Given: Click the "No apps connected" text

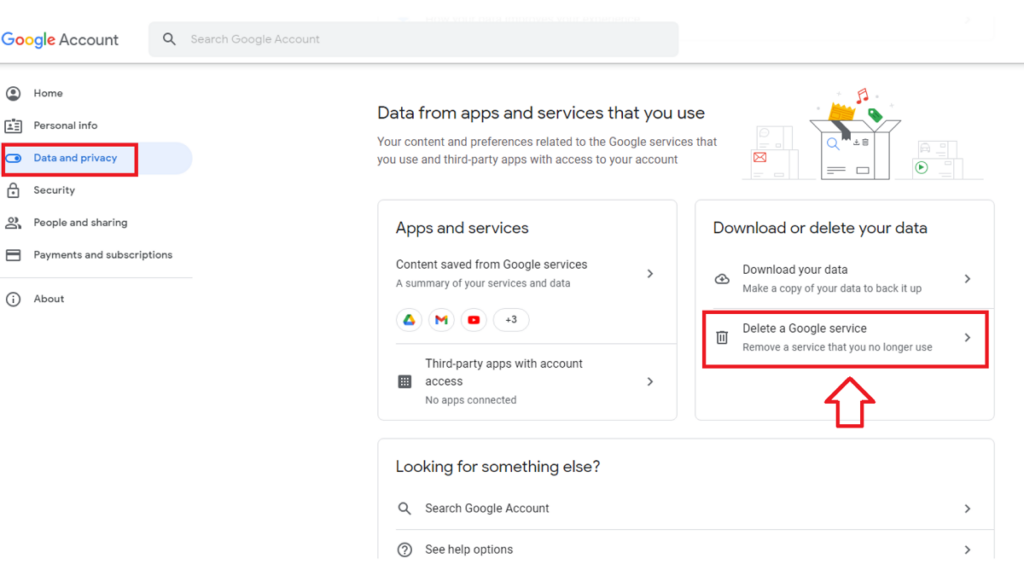Looking at the screenshot, I should coord(470,400).
